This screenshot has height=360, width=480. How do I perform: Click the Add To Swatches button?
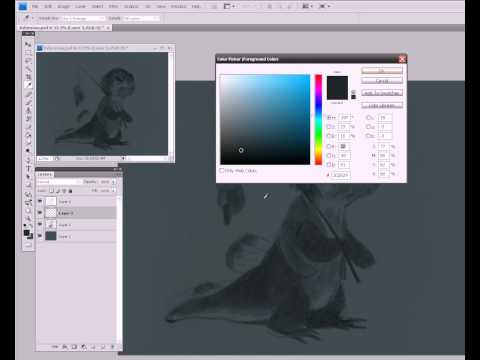coord(382,93)
